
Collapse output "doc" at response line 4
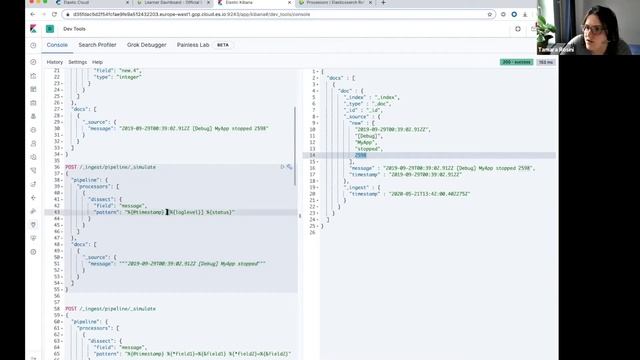pyautogui.click(x=317, y=91)
